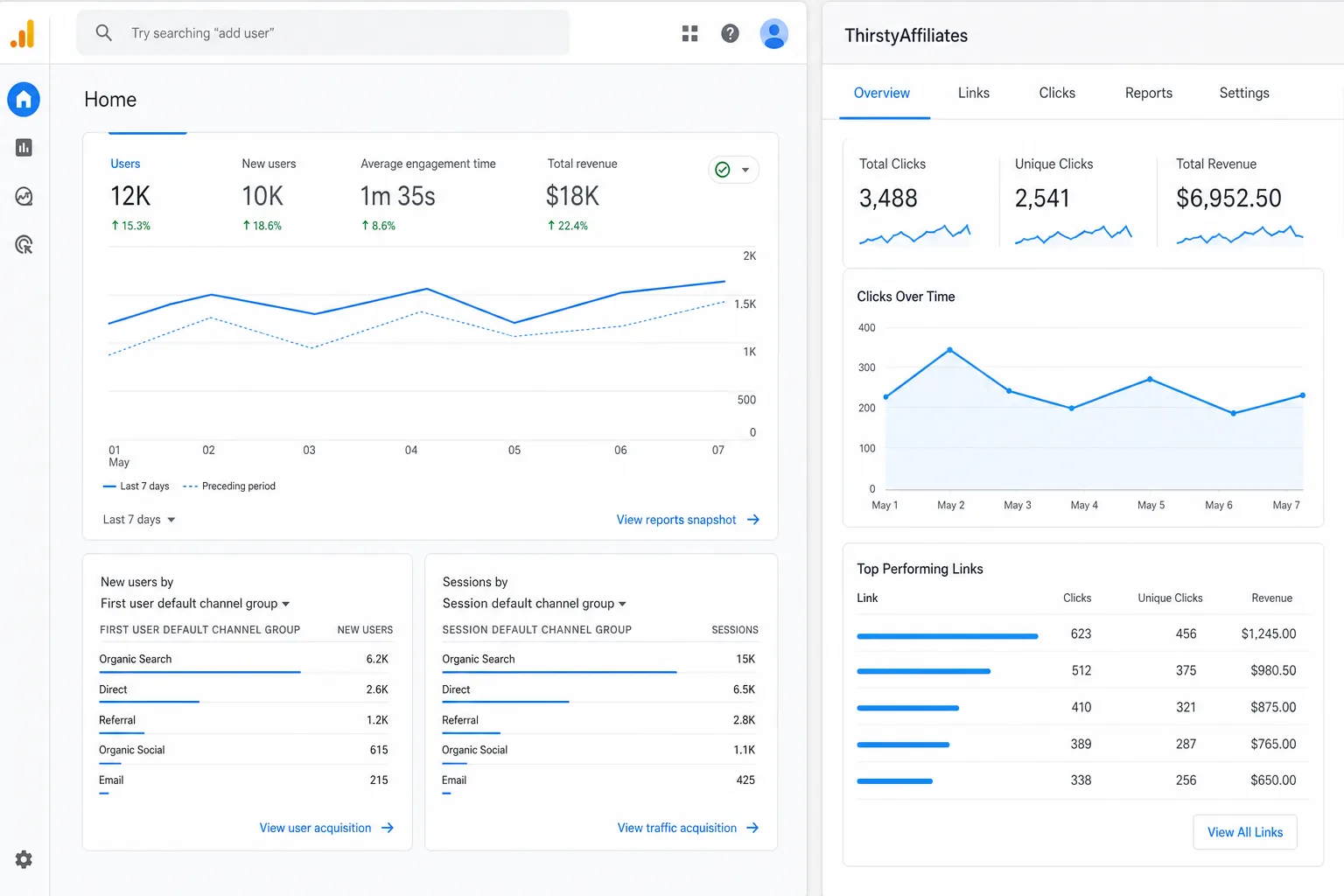
Task: Click the May 2 data point on Clicks chart
Action: pyautogui.click(x=949, y=350)
